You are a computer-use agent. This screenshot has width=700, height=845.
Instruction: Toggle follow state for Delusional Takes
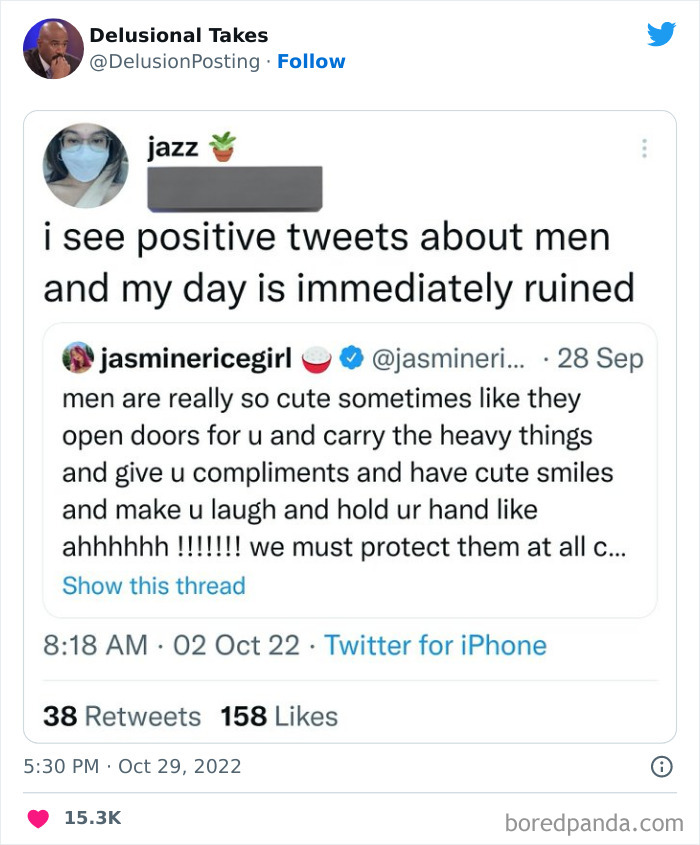[x=313, y=61]
